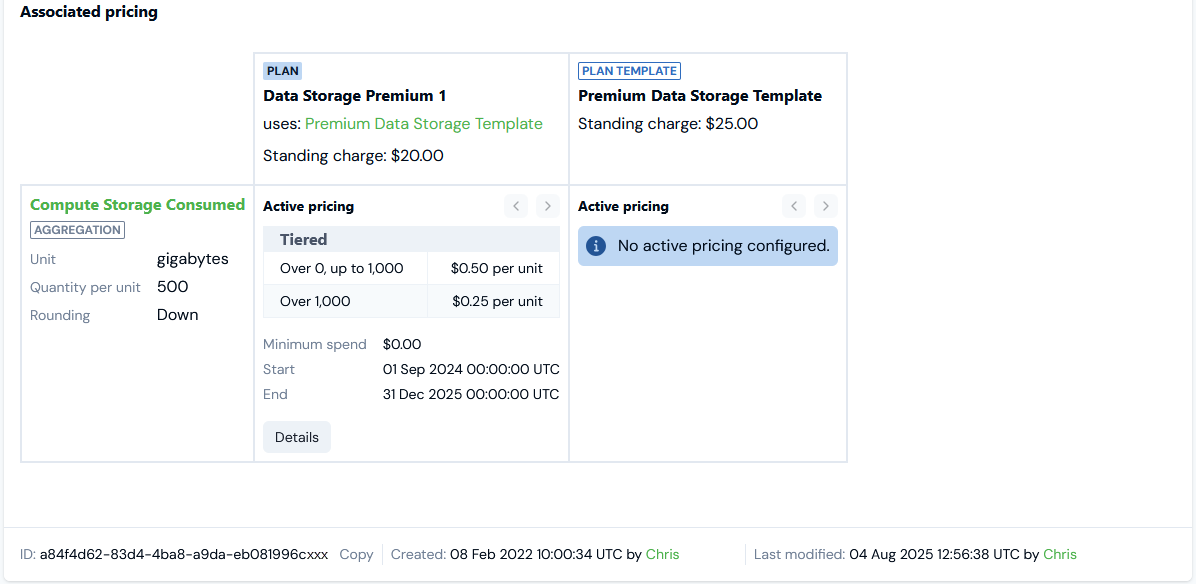The height and width of the screenshot is (584, 1196).
Task: Click the ID value text at the bottom
Action: click(x=183, y=554)
